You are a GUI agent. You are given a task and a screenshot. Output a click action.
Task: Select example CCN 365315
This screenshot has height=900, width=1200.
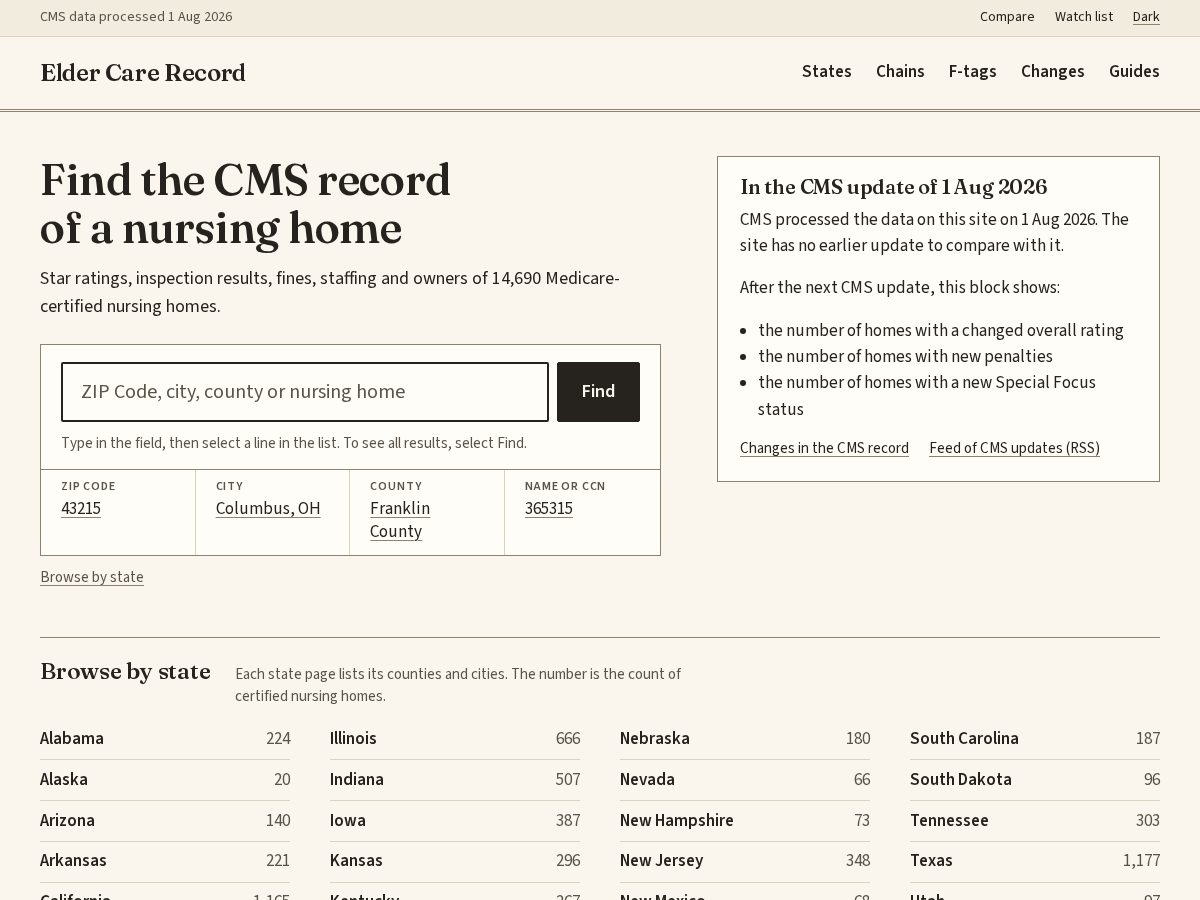click(x=549, y=508)
